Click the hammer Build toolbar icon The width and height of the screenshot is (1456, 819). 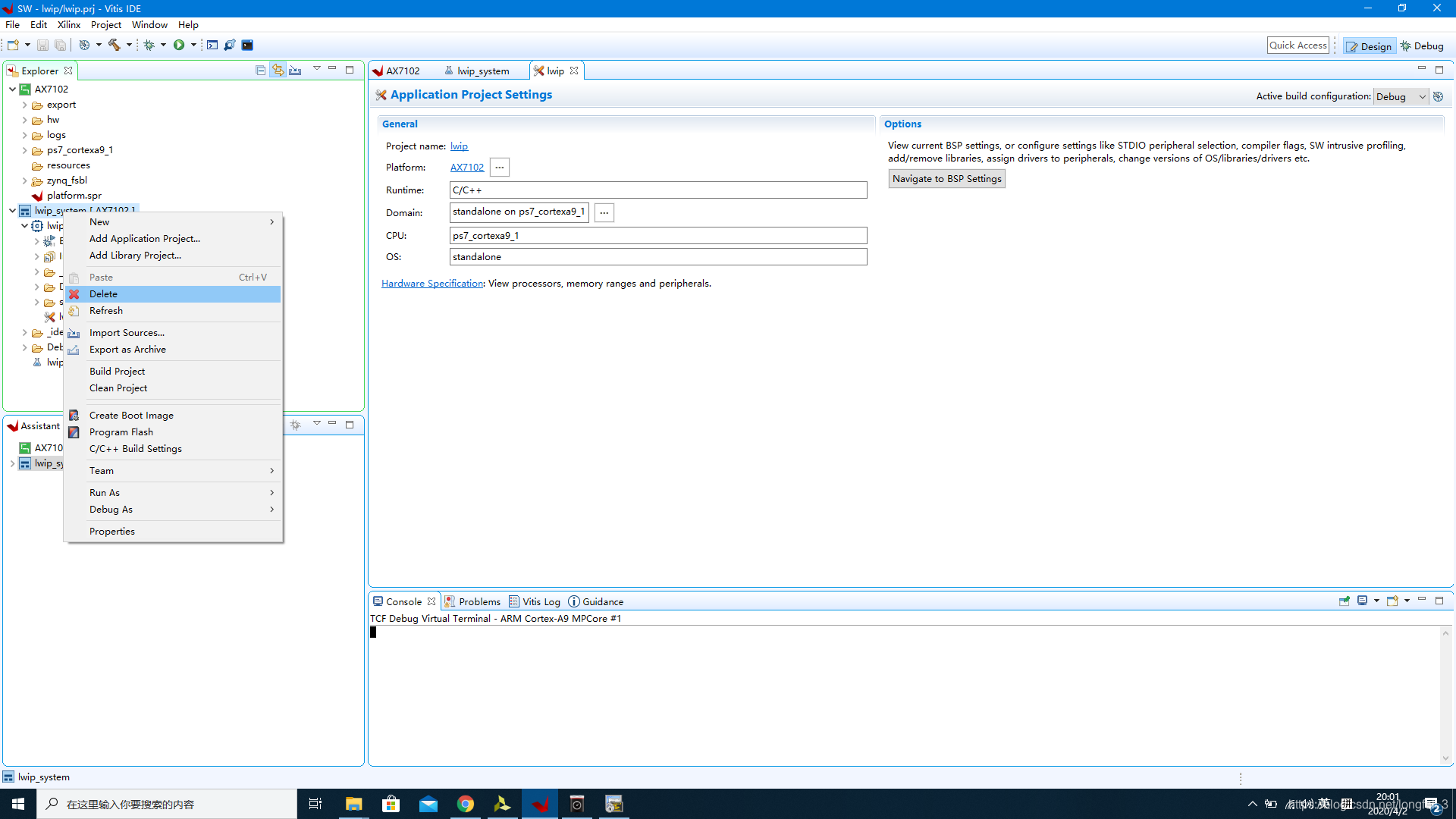(x=115, y=45)
